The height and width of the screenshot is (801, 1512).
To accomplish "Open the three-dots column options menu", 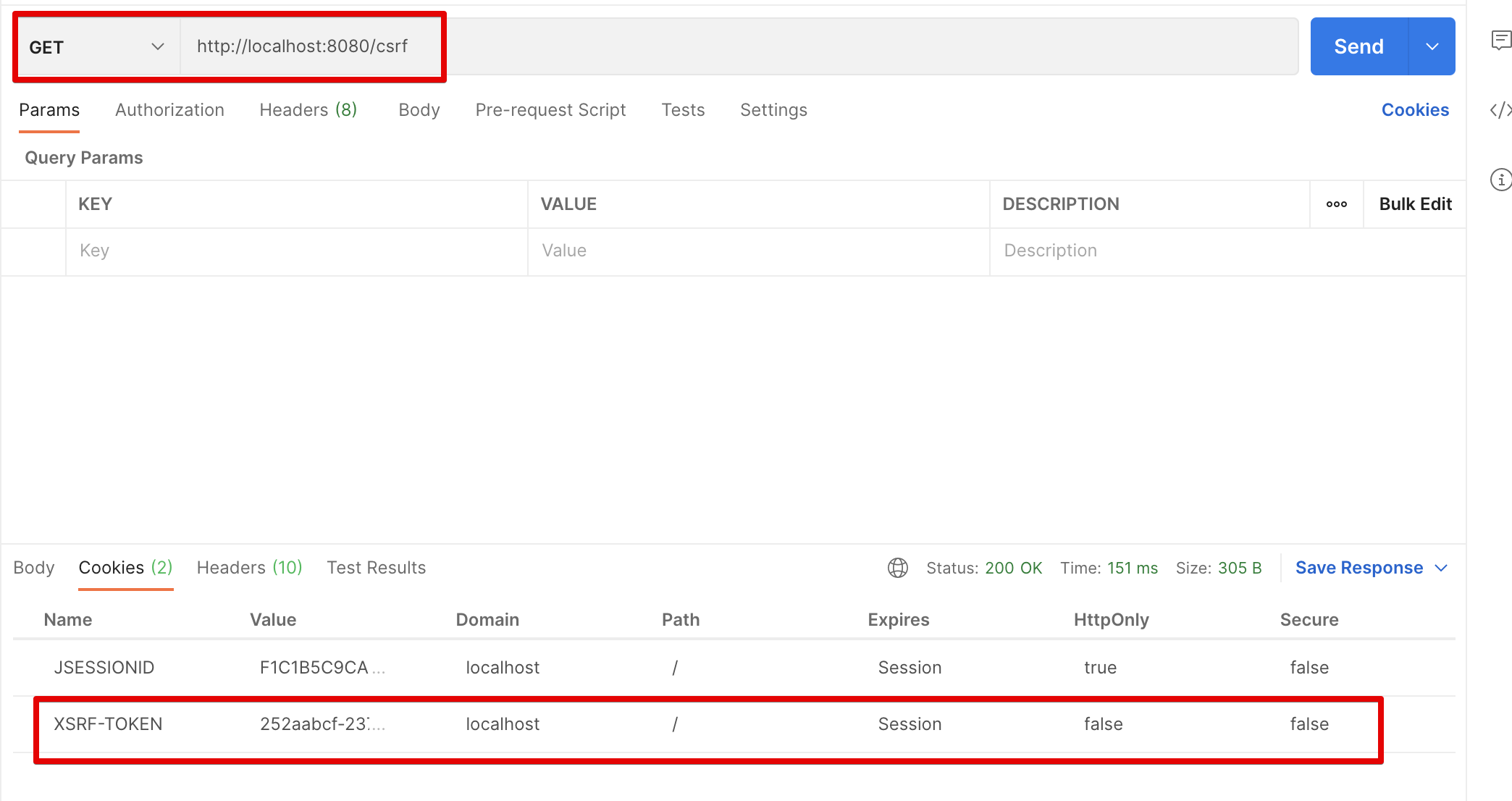I will point(1336,204).
